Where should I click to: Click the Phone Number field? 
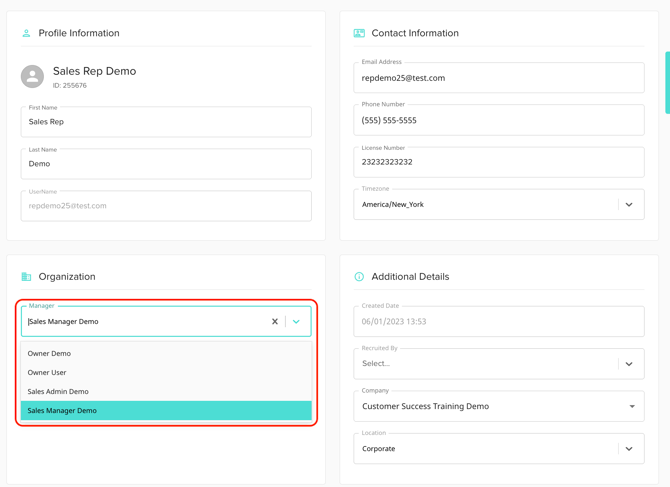(498, 120)
